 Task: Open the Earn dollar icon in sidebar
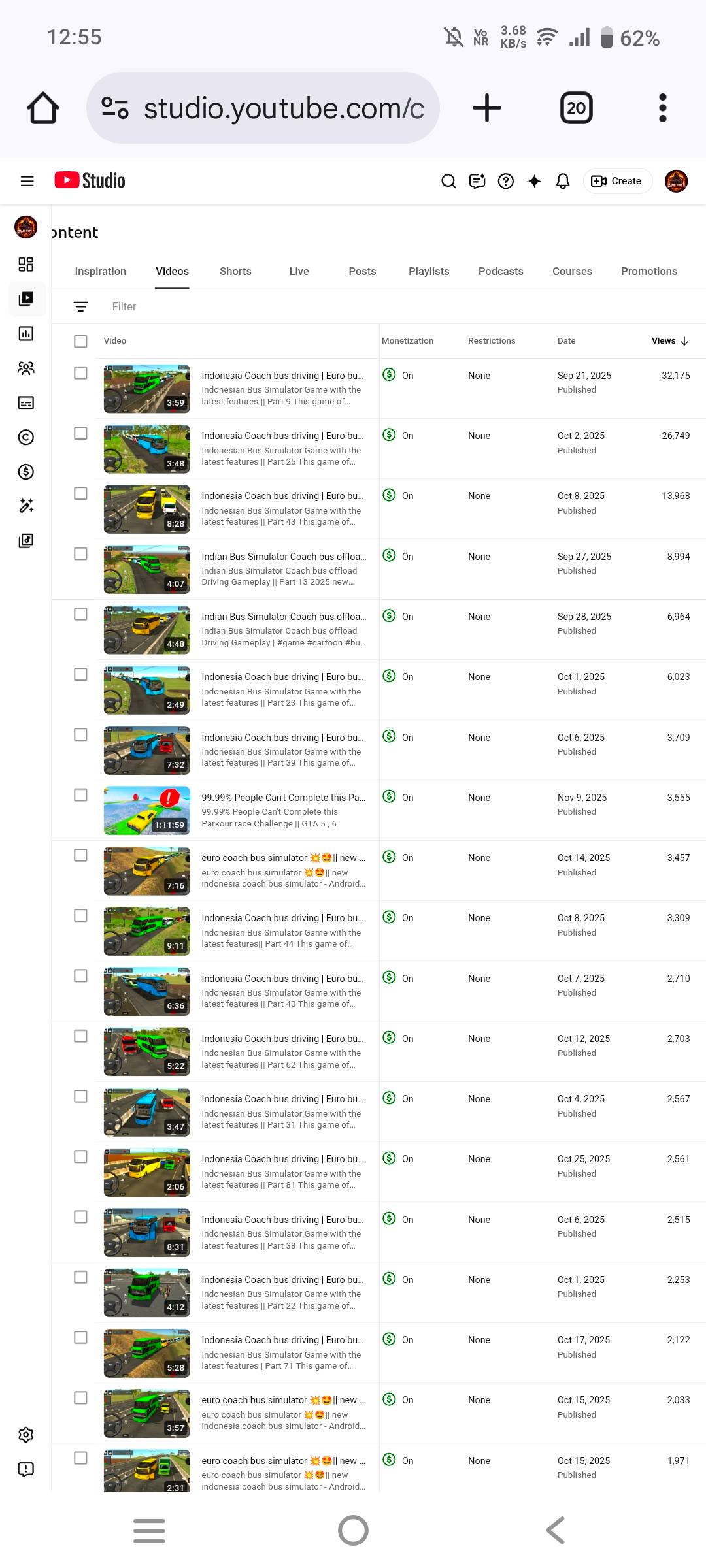coord(26,472)
